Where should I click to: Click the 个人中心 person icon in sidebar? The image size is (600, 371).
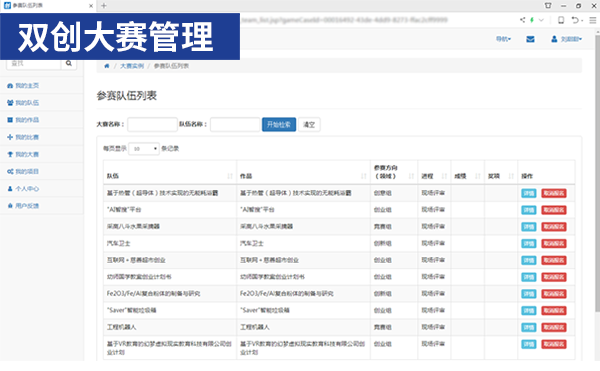(10, 189)
